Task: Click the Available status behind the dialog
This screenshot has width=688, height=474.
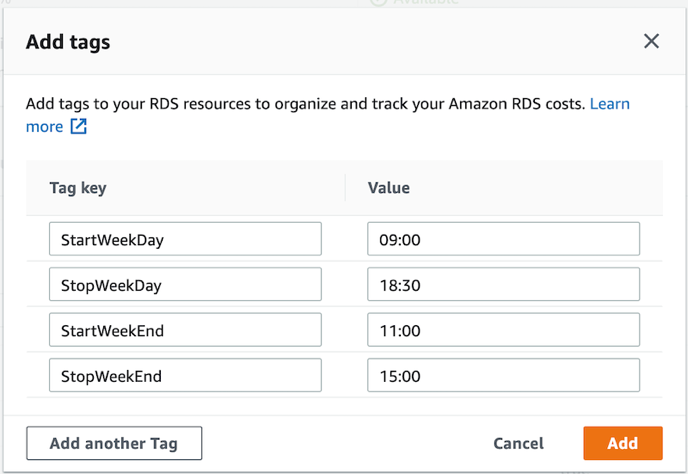Action: 420,3
